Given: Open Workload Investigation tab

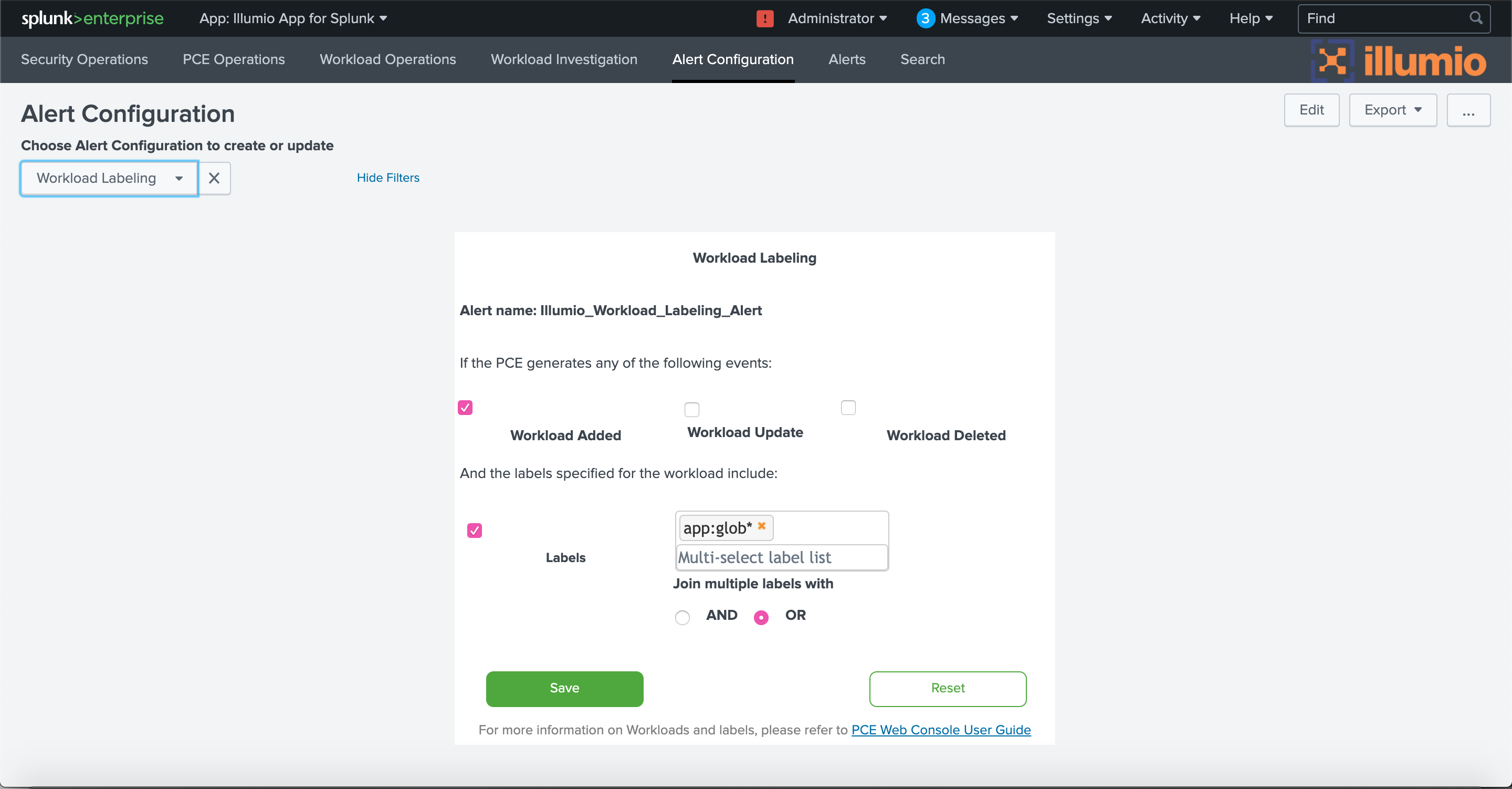Looking at the screenshot, I should coord(563,59).
